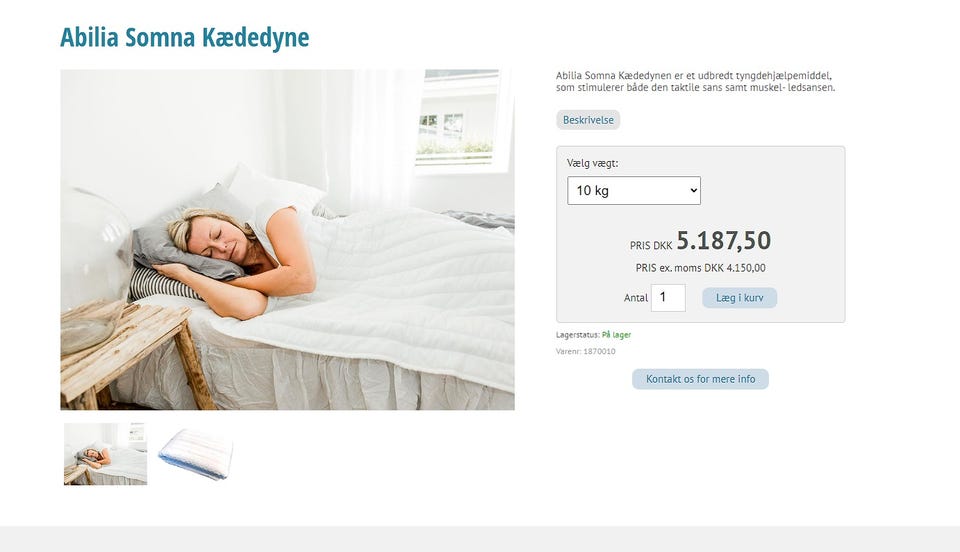Focus the Antal quantity input field
960x552 pixels.
[x=667, y=297]
